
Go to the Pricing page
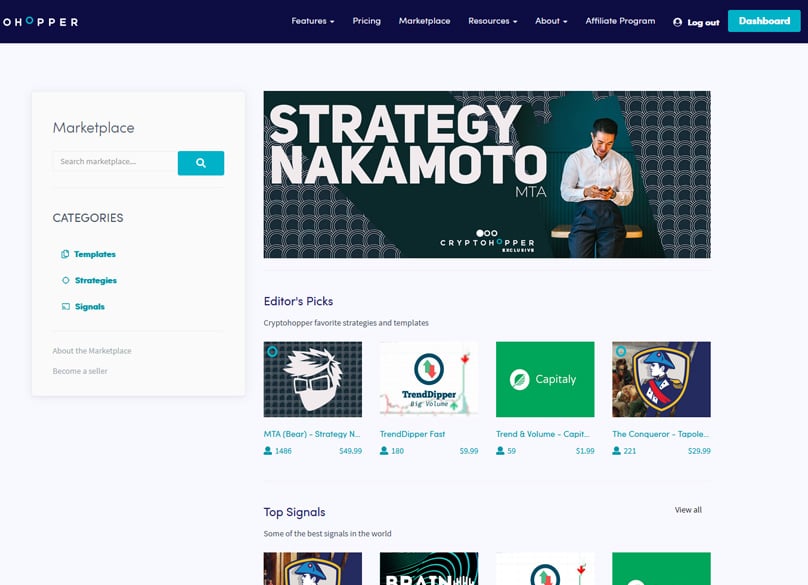click(x=366, y=21)
